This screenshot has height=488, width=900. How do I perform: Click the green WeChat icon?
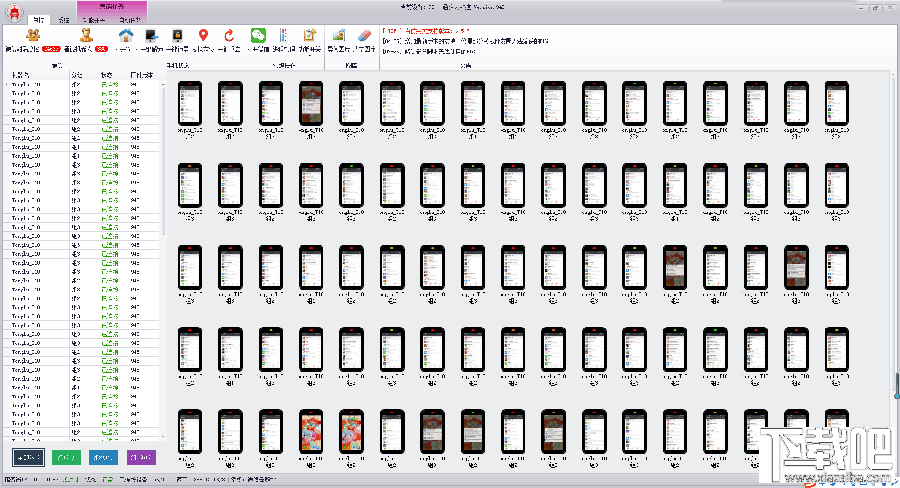click(258, 36)
